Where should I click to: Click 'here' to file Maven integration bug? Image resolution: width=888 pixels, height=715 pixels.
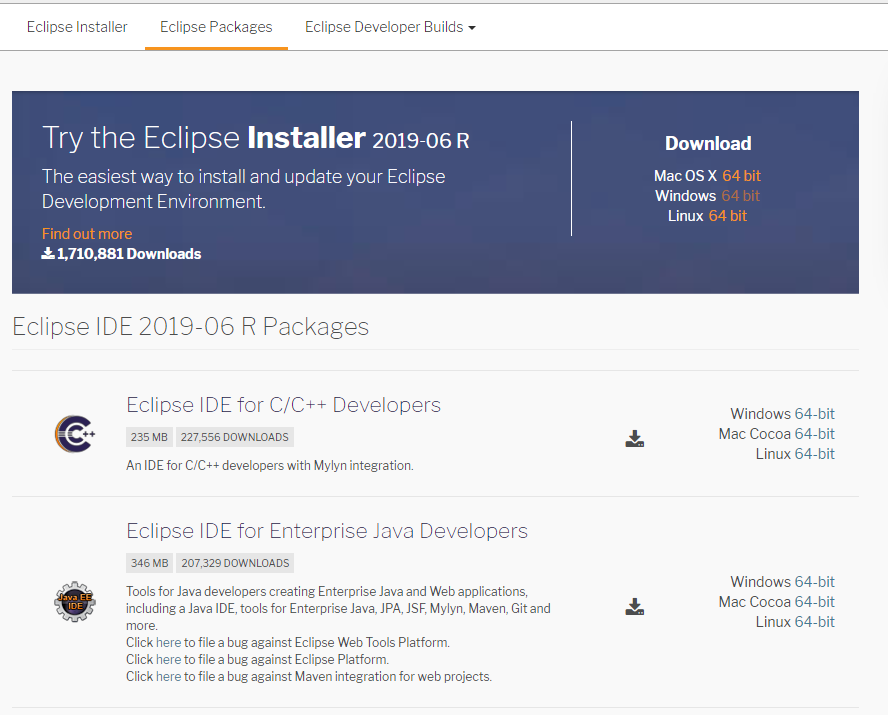click(x=168, y=677)
